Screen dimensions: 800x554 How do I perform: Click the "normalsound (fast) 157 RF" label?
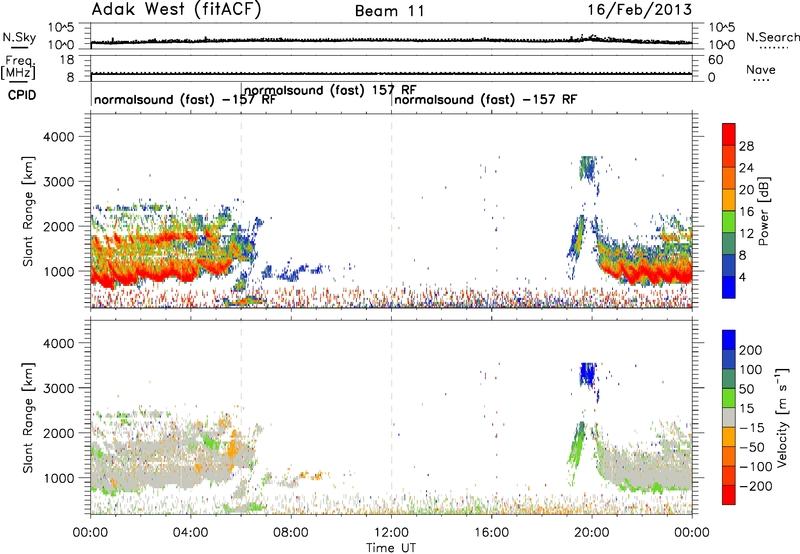point(330,90)
